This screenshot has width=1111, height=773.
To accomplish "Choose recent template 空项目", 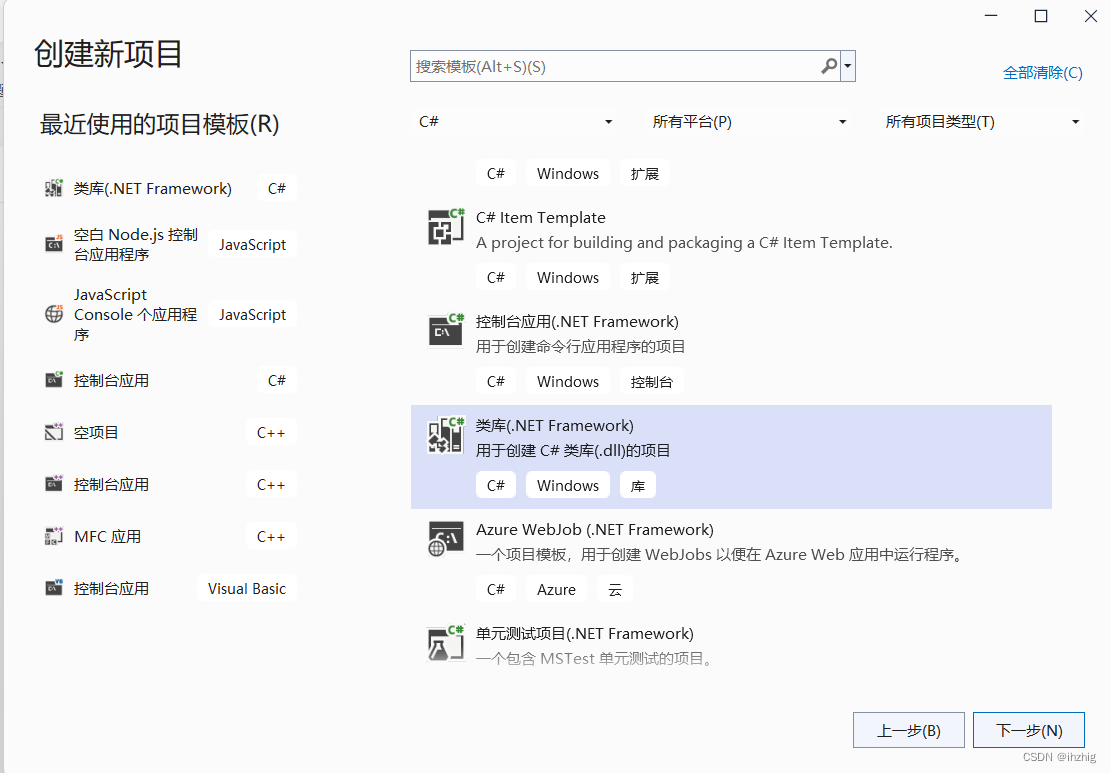I will (96, 432).
